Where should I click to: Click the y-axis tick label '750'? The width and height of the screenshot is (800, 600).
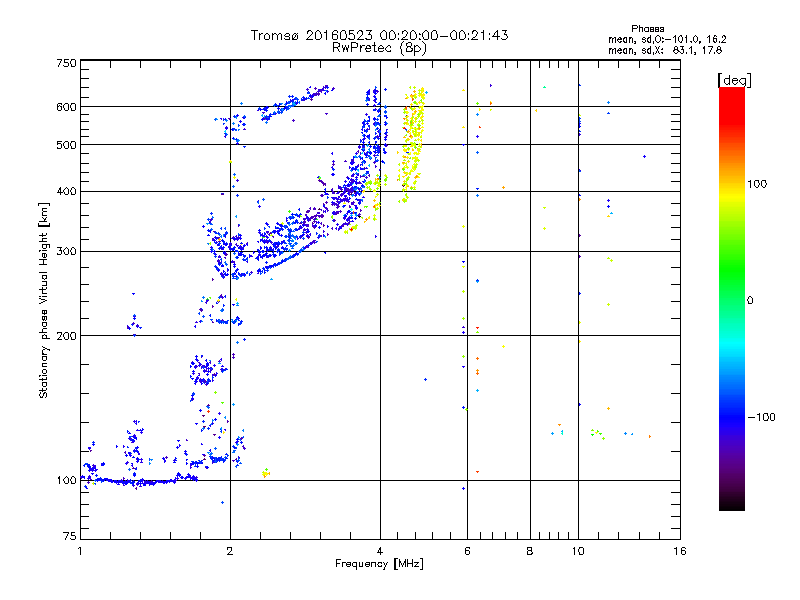pyautogui.click(x=66, y=63)
